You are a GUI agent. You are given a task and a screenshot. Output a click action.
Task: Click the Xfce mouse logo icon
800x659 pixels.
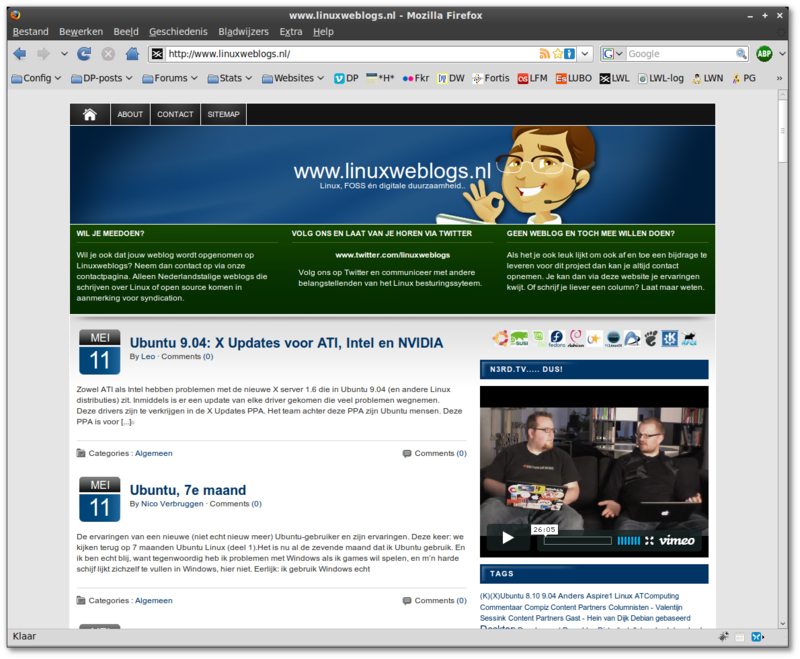[689, 338]
